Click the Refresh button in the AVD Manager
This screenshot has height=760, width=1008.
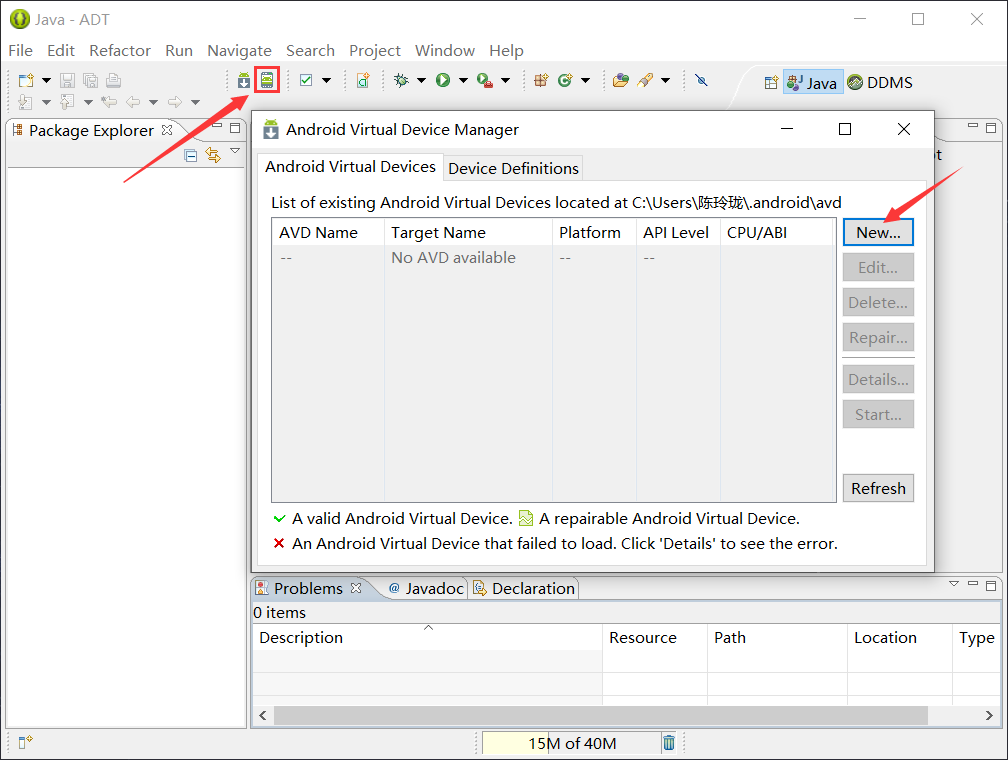(878, 489)
